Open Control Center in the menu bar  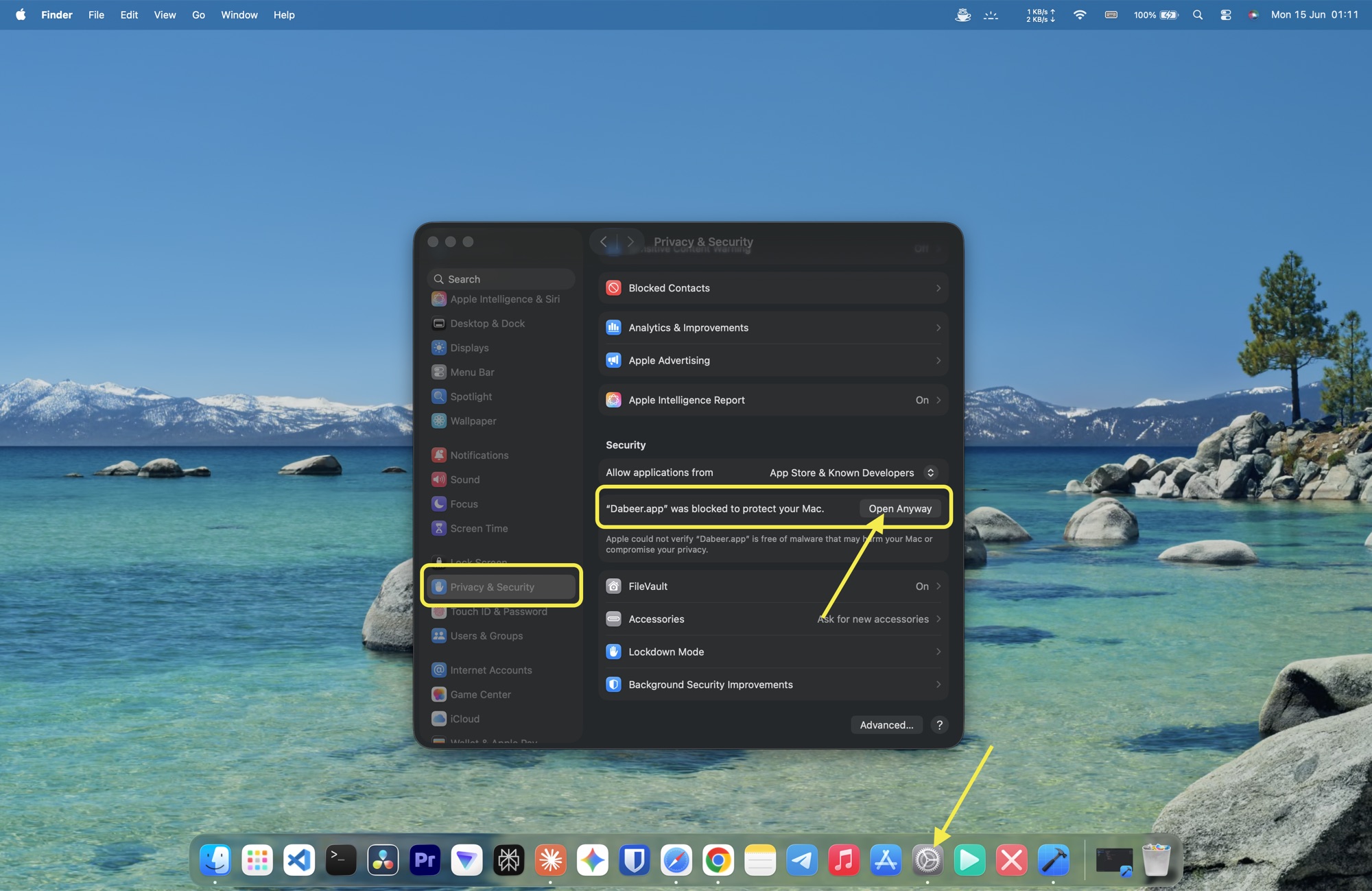(x=1226, y=14)
